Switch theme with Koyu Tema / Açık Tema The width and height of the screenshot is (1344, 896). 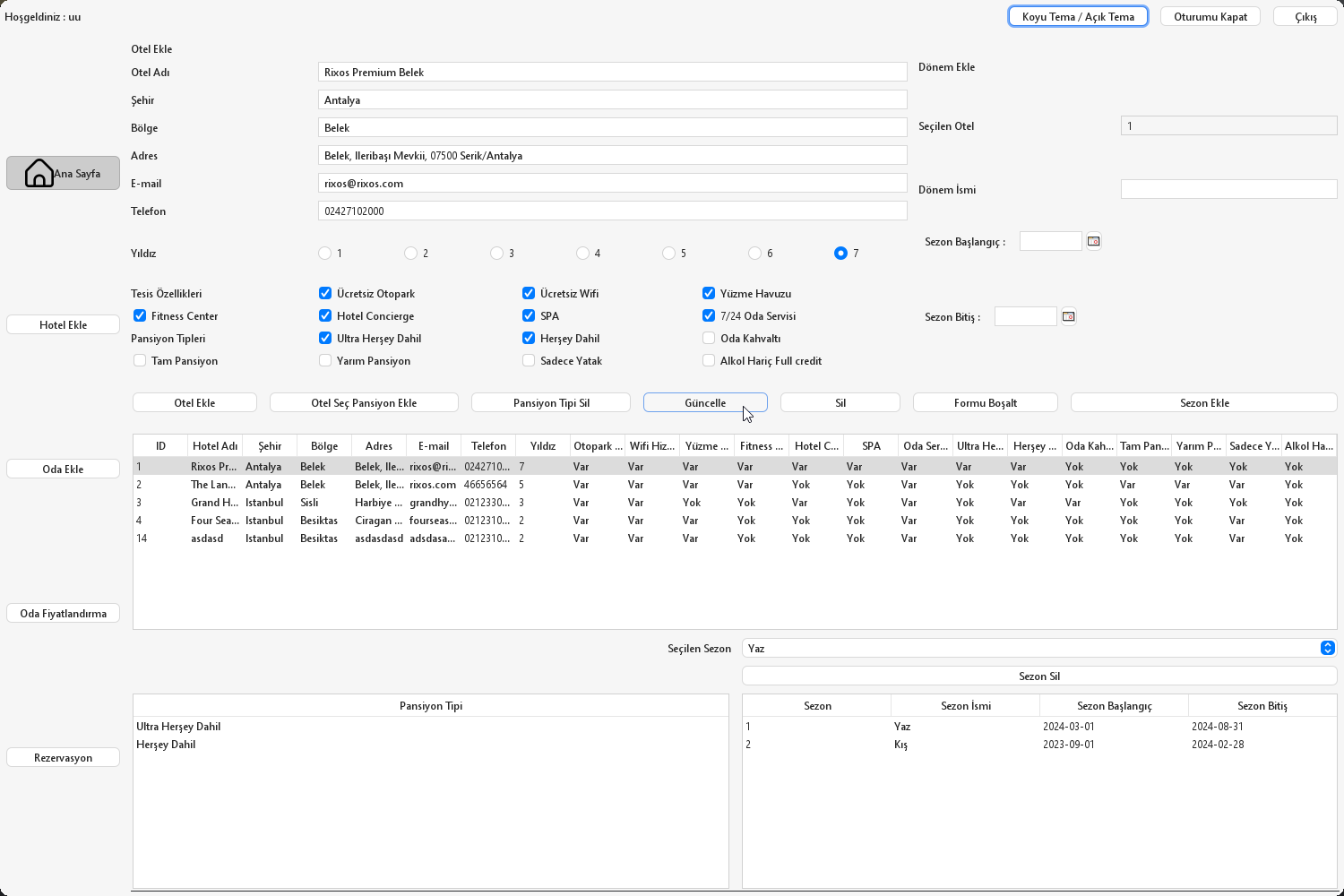click(x=1078, y=16)
